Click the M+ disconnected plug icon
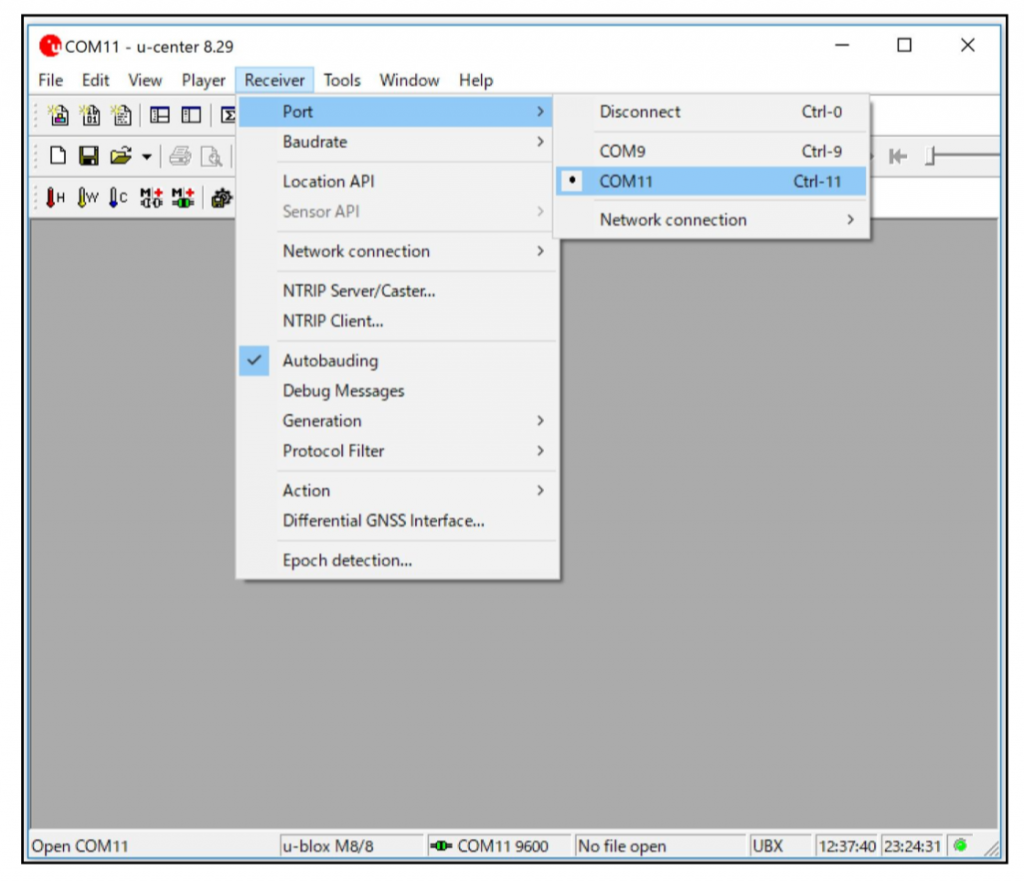This screenshot has height=881, width=1024. [x=152, y=197]
